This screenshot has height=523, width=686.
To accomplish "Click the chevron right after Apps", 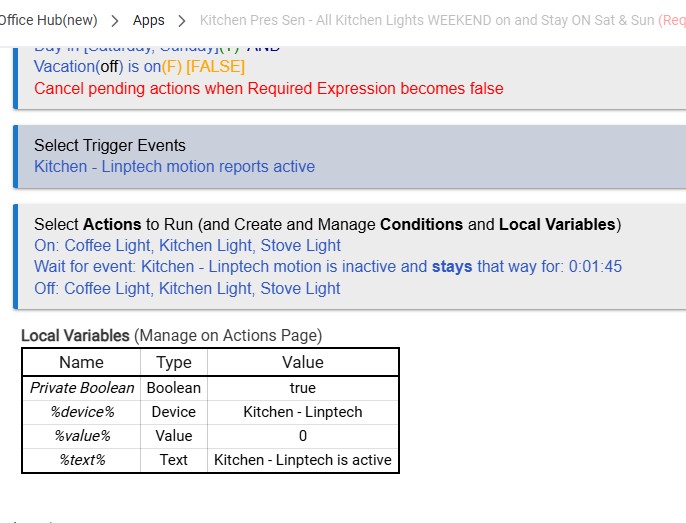I will coord(181,20).
